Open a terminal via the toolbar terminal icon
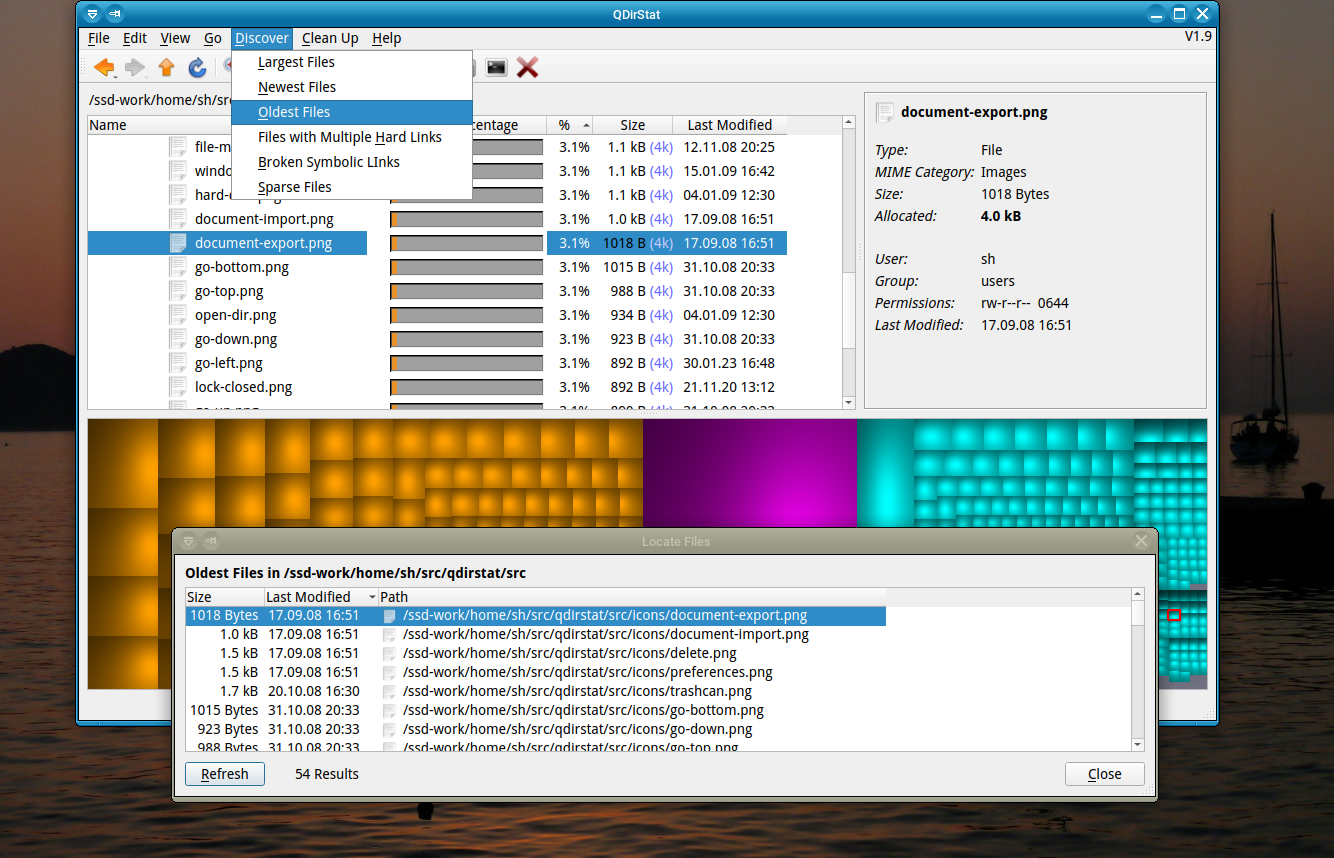This screenshot has width=1334, height=858. 496,67
